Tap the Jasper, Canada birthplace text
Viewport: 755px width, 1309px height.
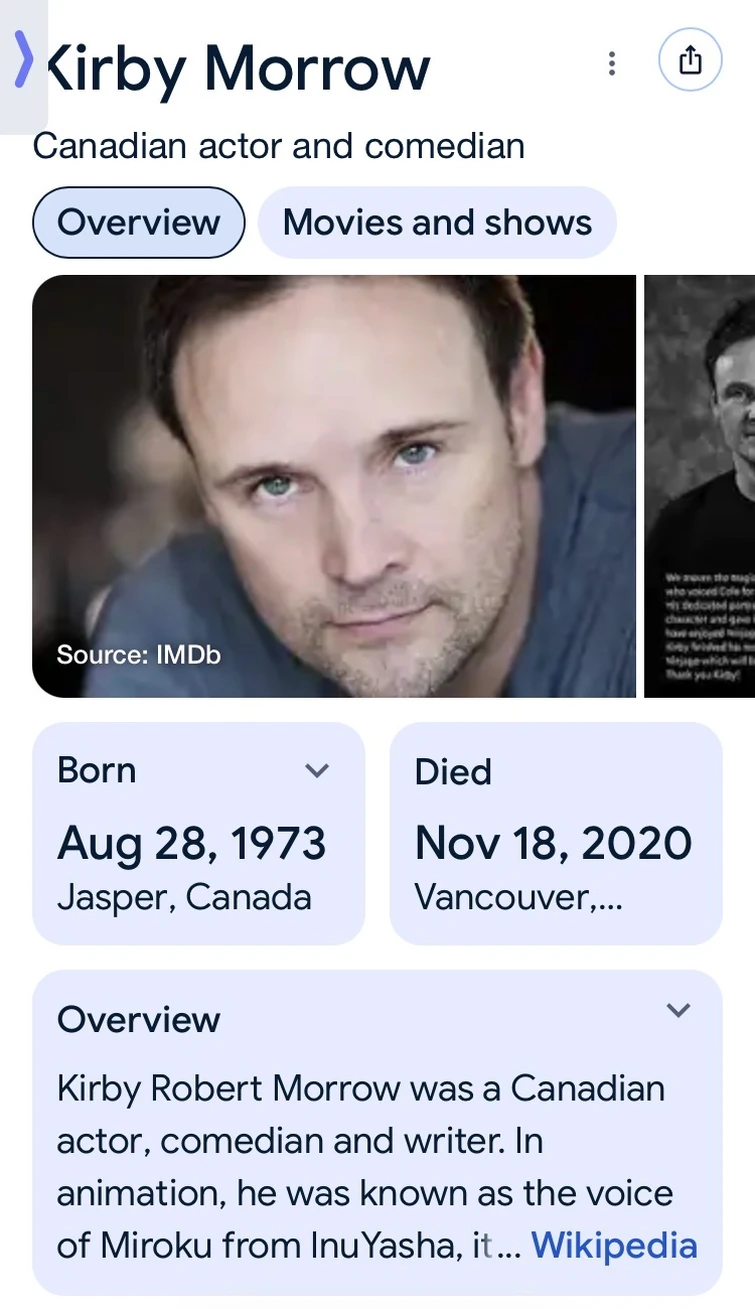(184, 897)
